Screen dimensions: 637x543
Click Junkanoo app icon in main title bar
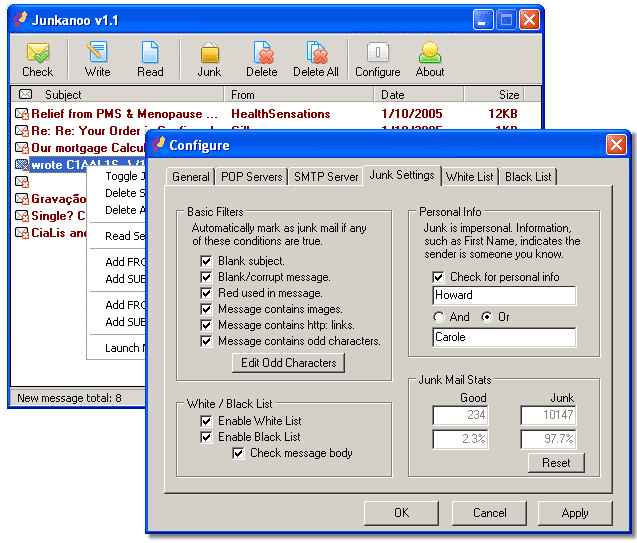[21, 19]
